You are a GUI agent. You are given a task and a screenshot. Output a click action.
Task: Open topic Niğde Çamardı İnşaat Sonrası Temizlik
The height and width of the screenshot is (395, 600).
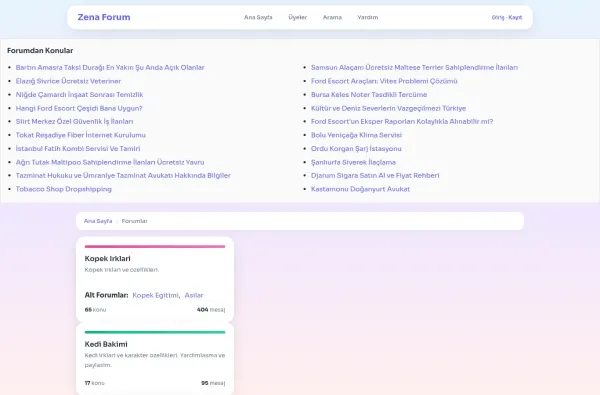[79, 95]
